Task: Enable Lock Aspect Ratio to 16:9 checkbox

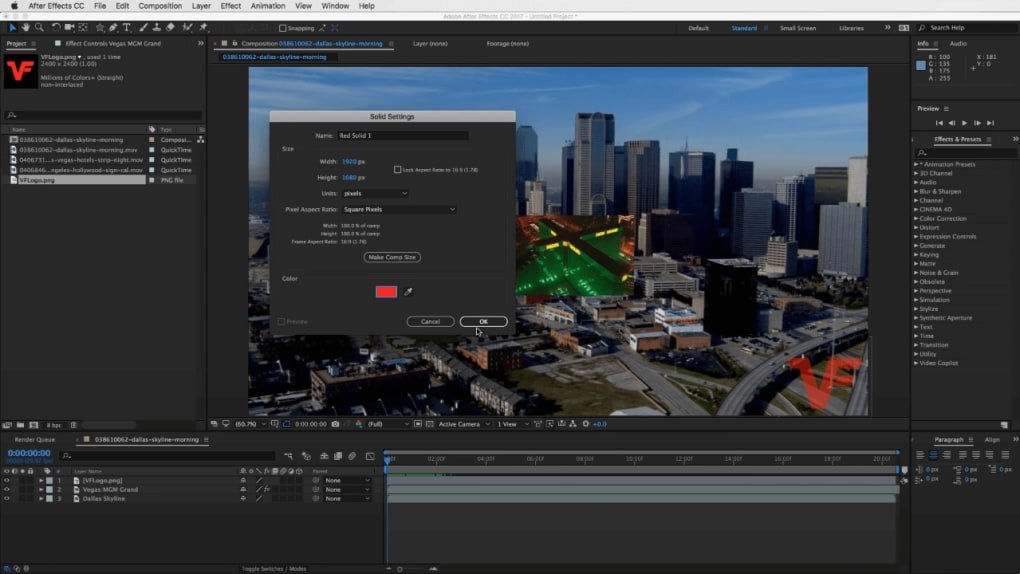Action: click(398, 170)
